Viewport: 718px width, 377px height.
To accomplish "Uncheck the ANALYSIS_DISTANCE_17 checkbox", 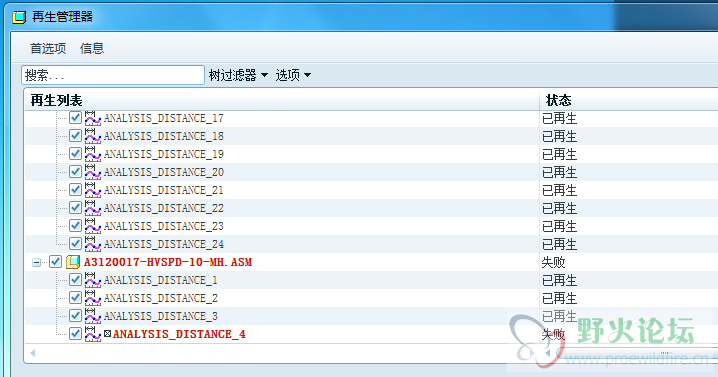I will click(75, 118).
